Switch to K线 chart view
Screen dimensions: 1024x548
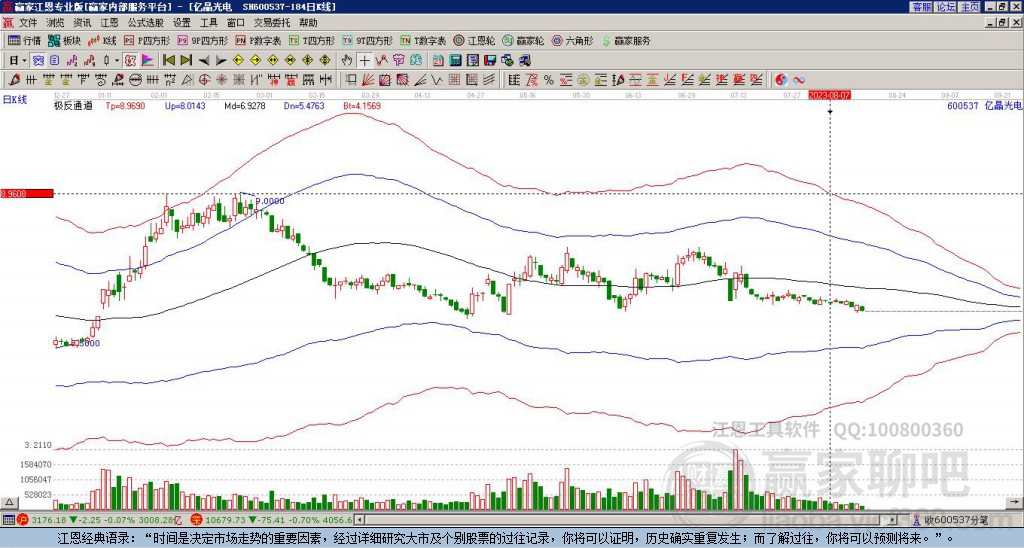[102, 40]
